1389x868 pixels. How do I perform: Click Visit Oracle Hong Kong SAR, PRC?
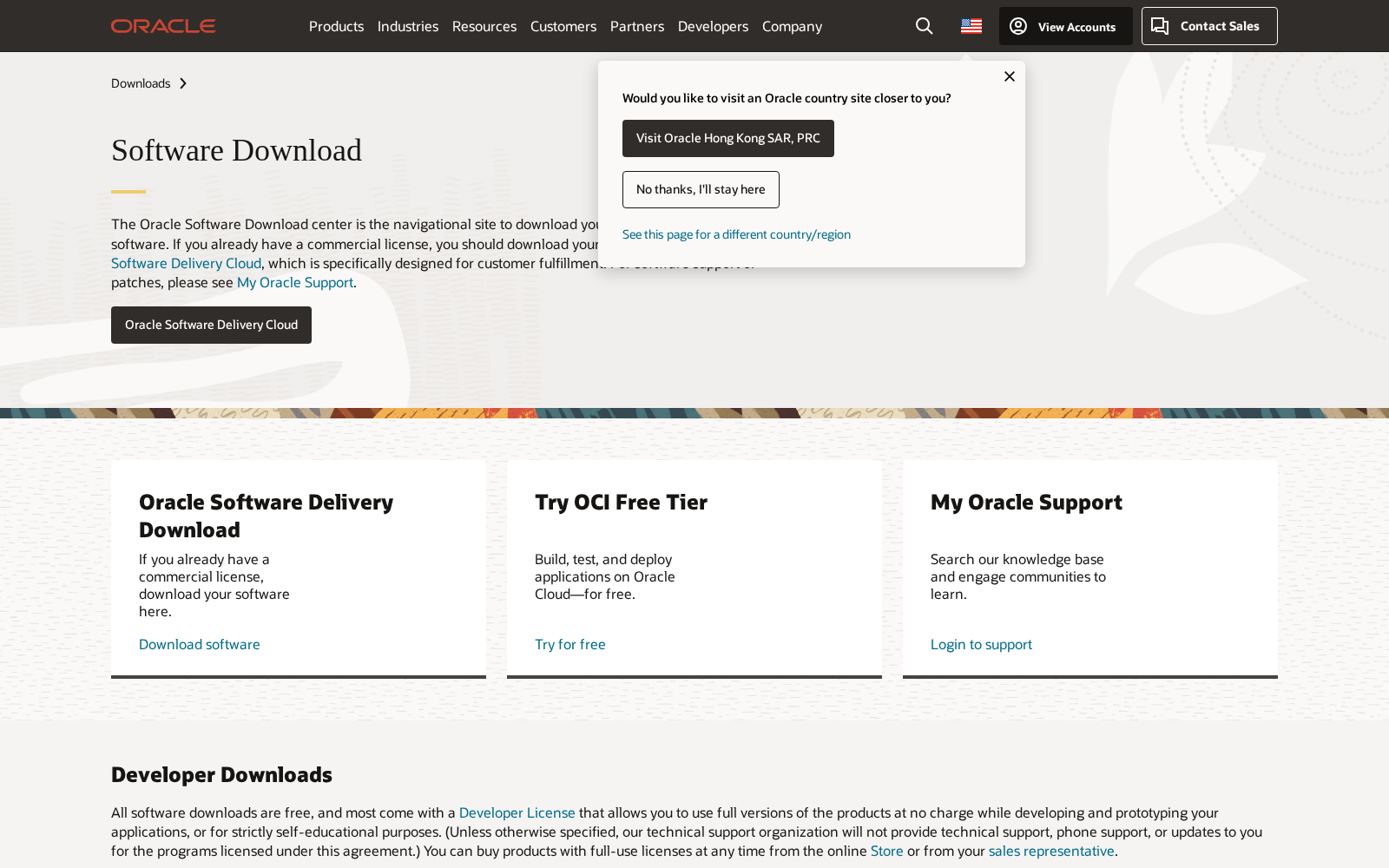click(728, 138)
